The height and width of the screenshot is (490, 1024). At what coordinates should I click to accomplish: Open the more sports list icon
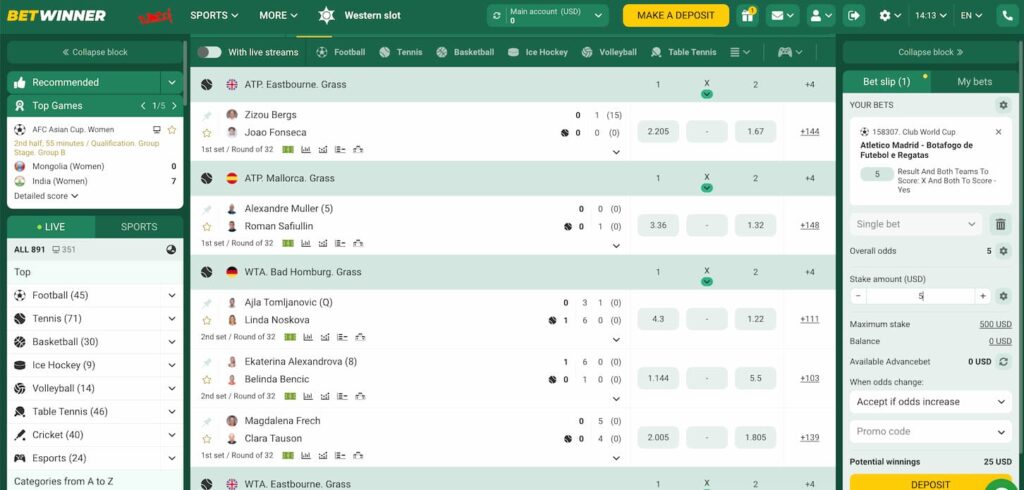click(x=739, y=52)
